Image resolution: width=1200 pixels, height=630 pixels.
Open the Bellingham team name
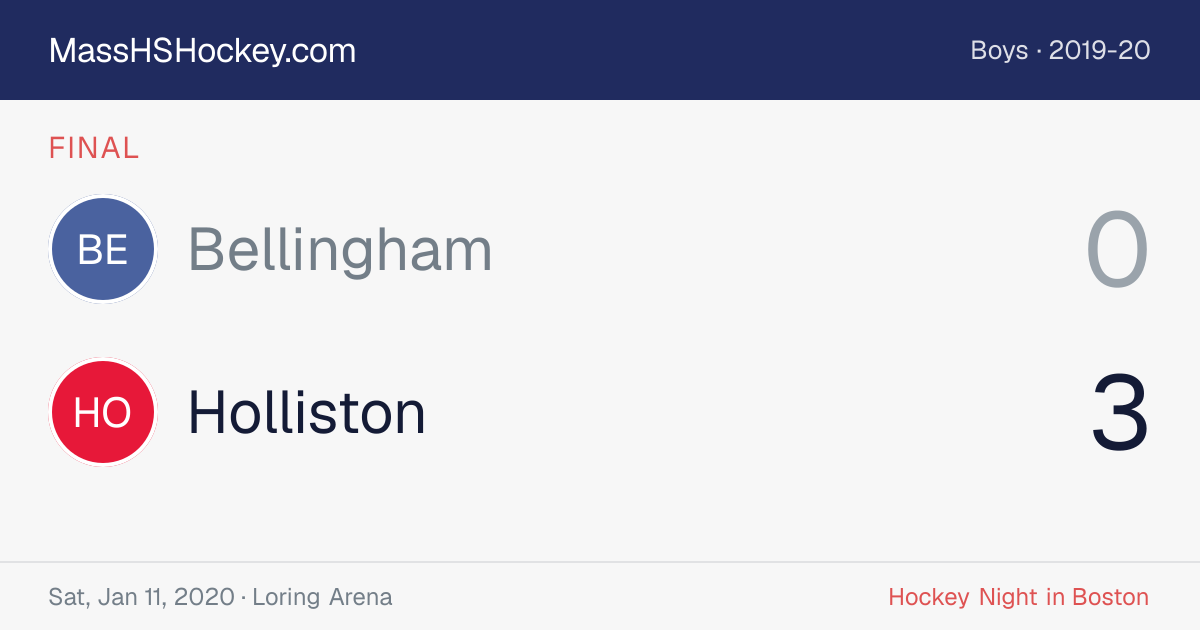coord(340,250)
